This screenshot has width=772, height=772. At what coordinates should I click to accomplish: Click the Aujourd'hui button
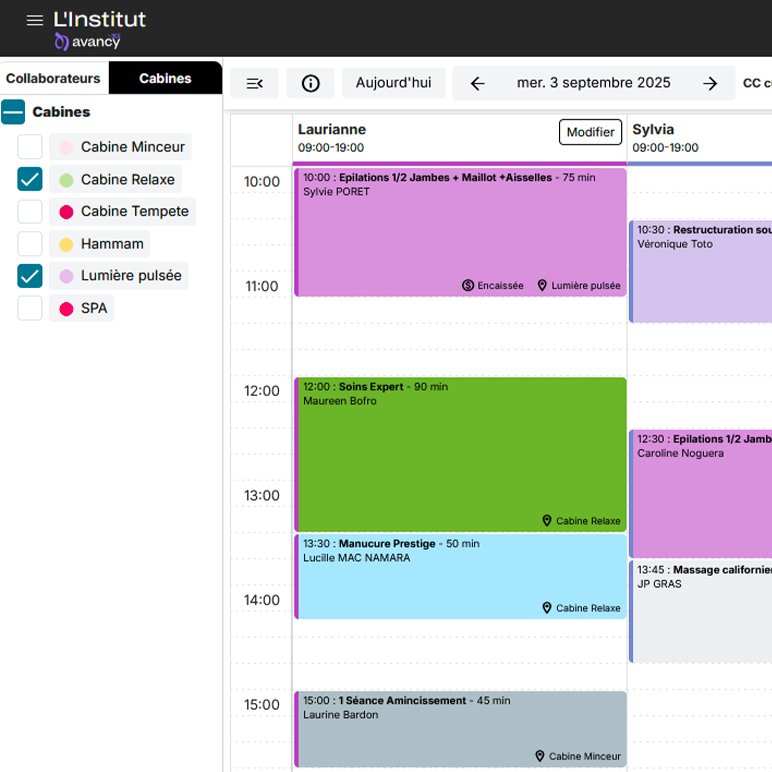click(x=393, y=83)
